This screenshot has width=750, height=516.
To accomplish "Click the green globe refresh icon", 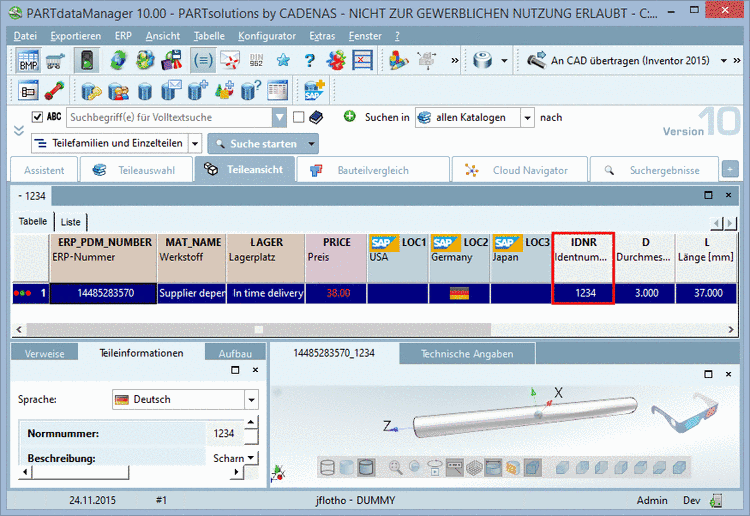I will tap(118, 61).
